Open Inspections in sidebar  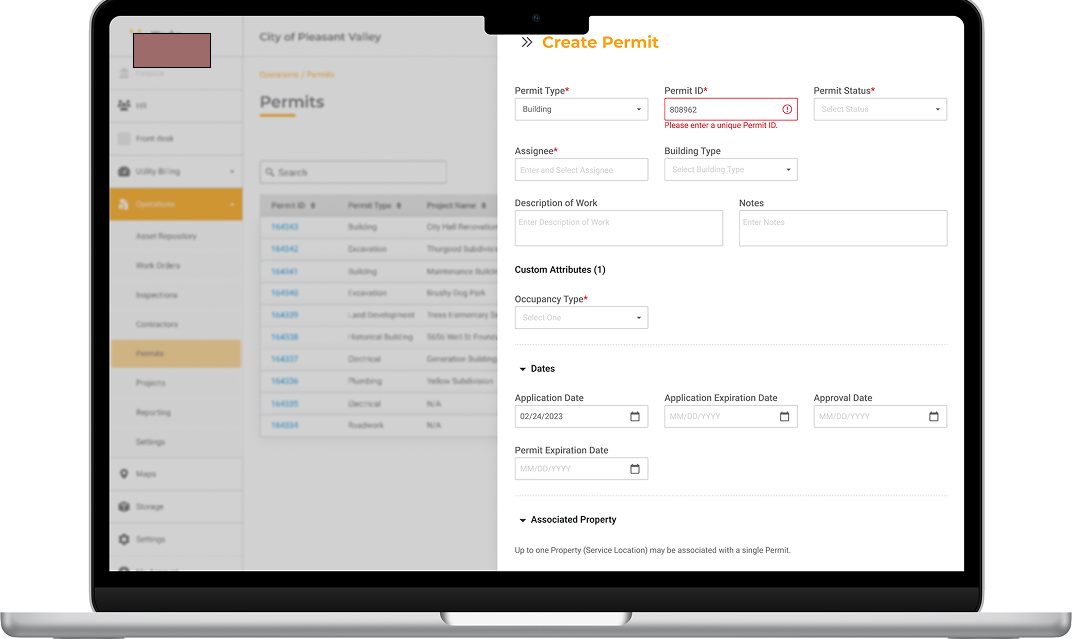point(157,295)
